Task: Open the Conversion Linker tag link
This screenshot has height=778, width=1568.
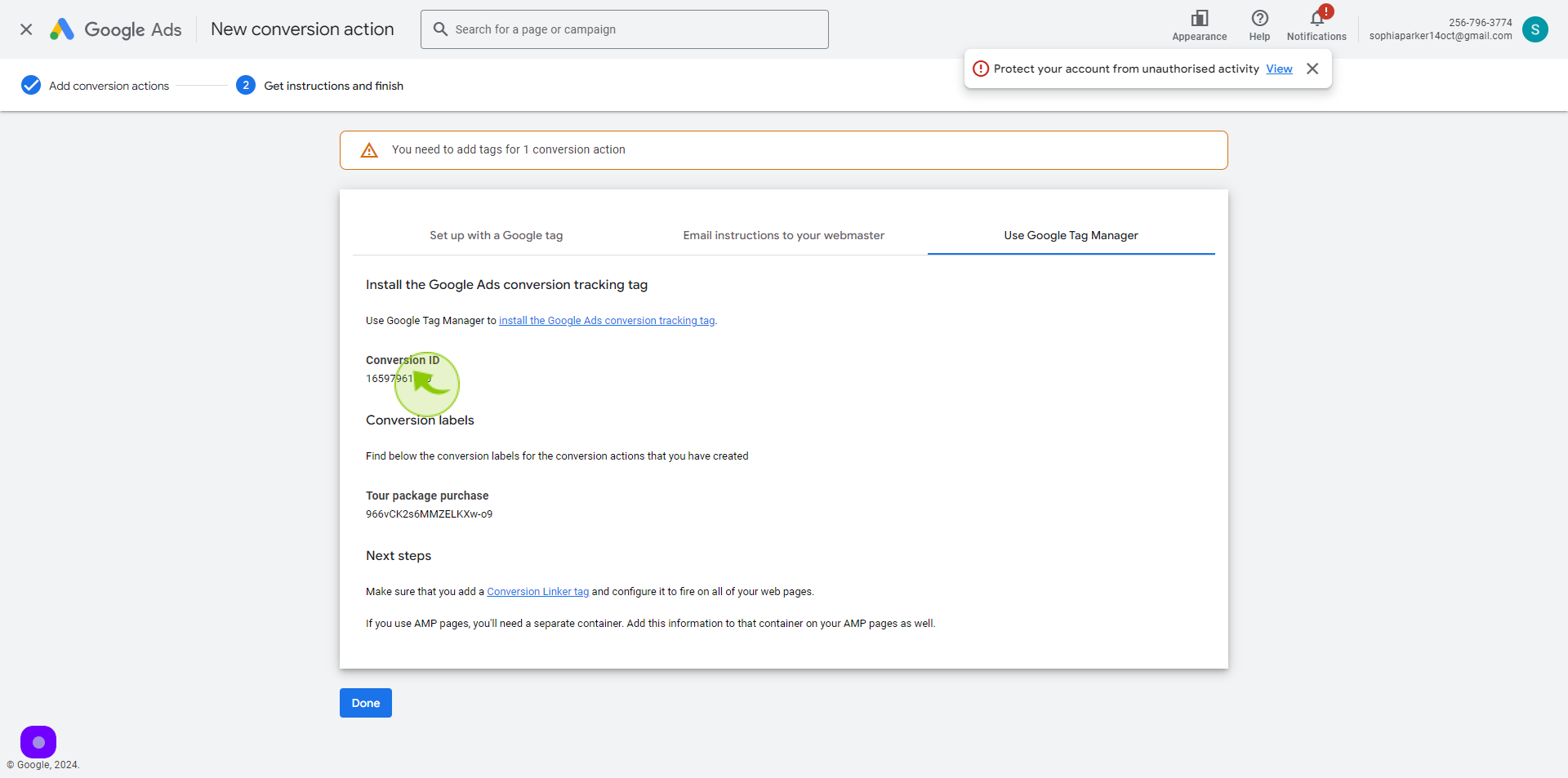Action: [538, 592]
